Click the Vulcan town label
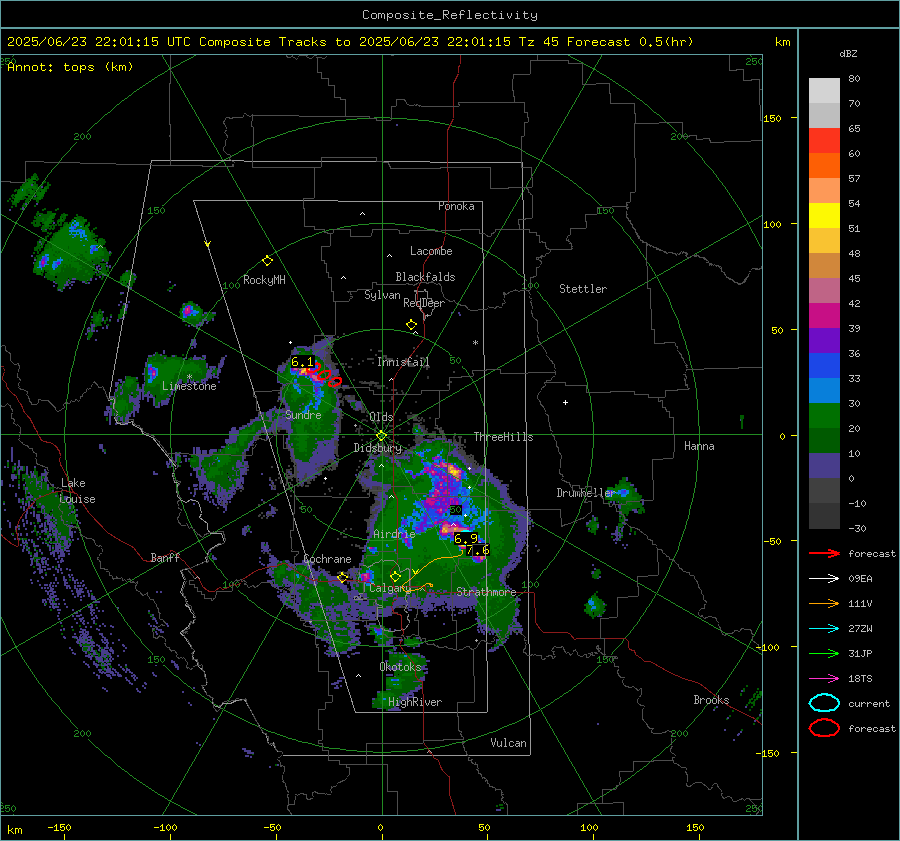The width and height of the screenshot is (900, 841). coord(508,743)
